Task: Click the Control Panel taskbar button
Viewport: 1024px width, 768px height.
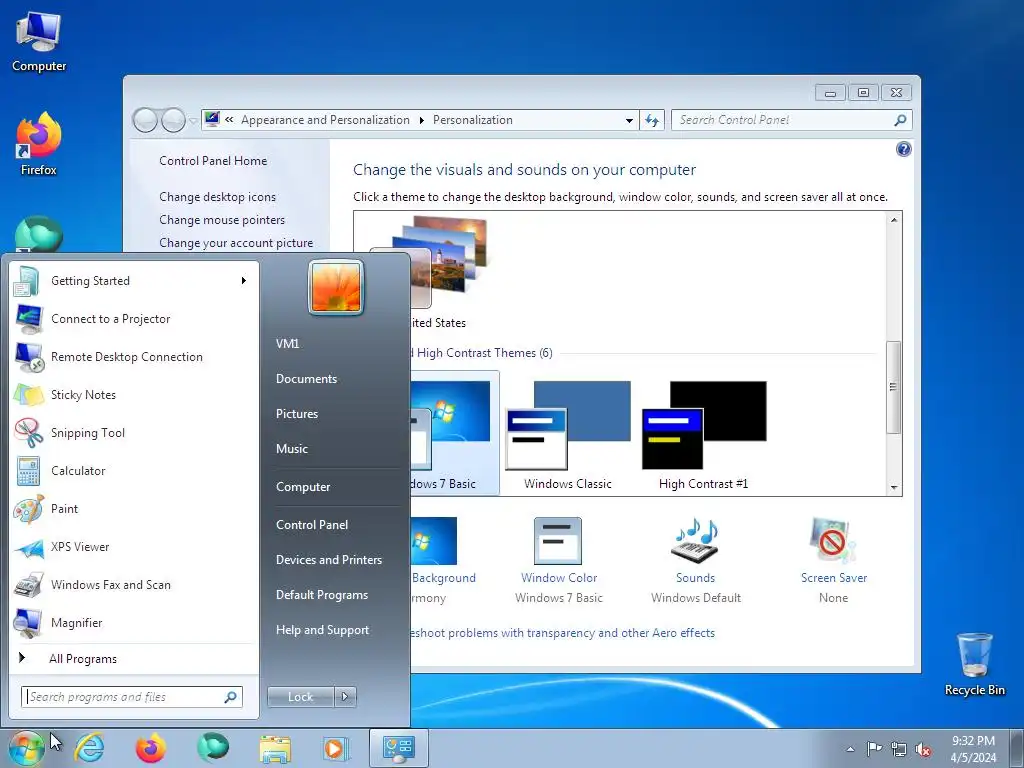Action: tap(399, 748)
